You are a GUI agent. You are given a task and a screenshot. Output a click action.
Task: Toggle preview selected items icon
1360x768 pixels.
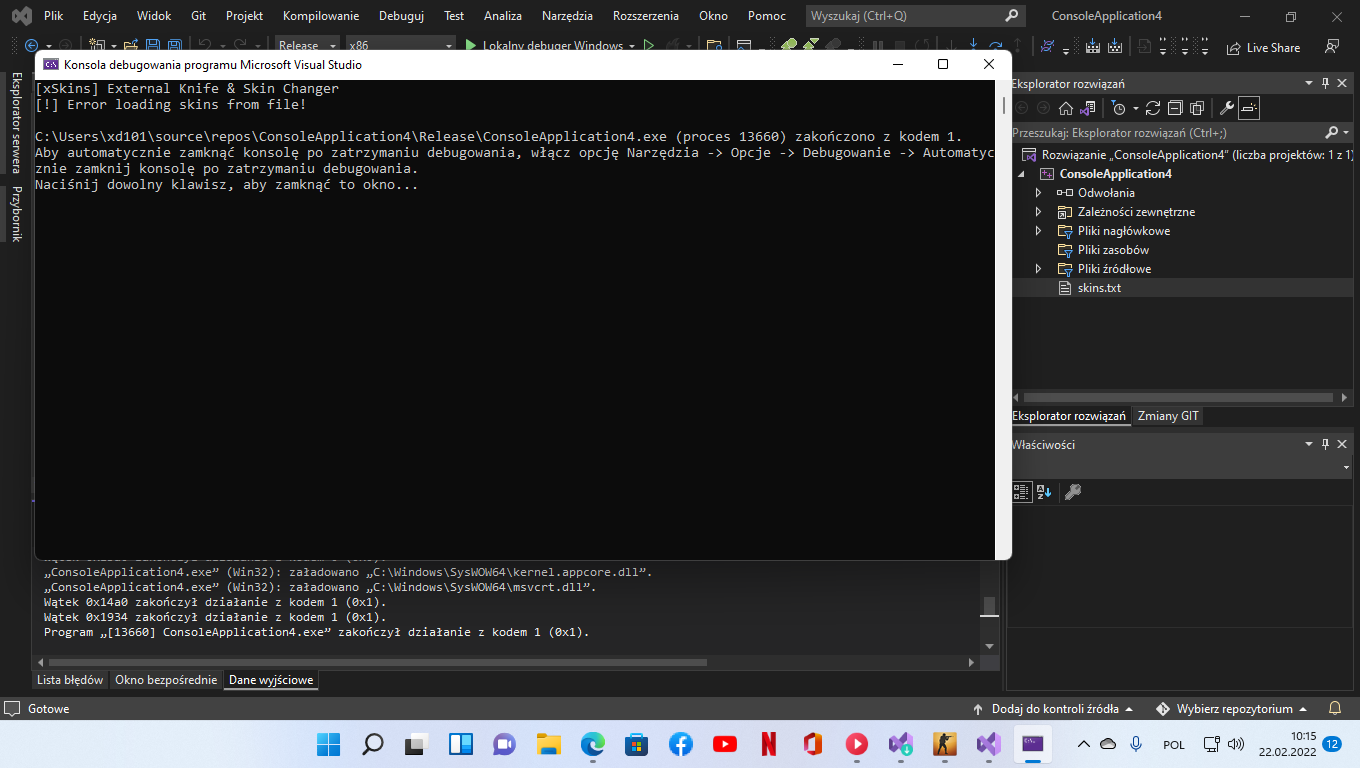click(1249, 108)
